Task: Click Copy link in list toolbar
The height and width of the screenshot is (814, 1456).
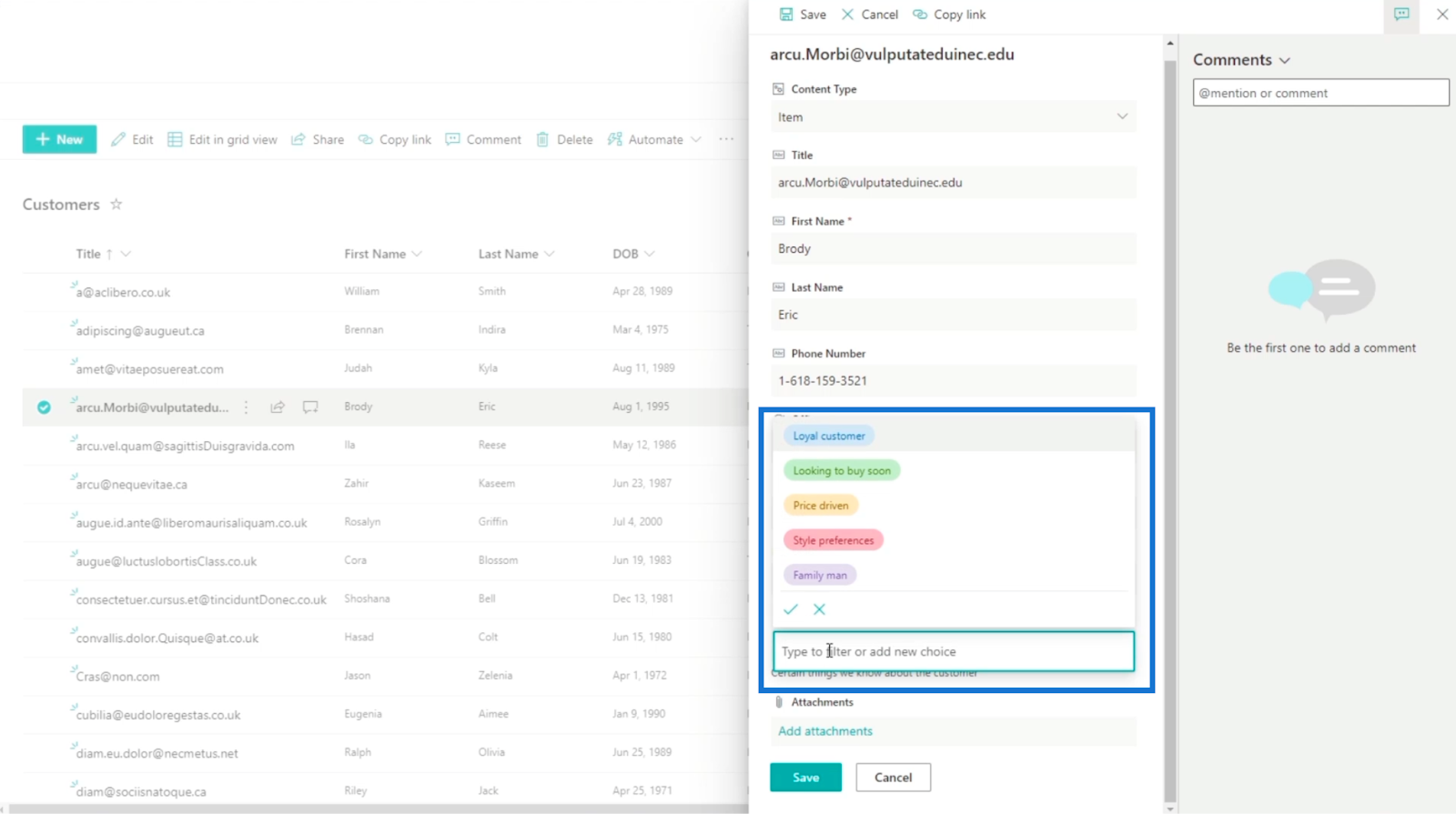Action: coord(395,139)
